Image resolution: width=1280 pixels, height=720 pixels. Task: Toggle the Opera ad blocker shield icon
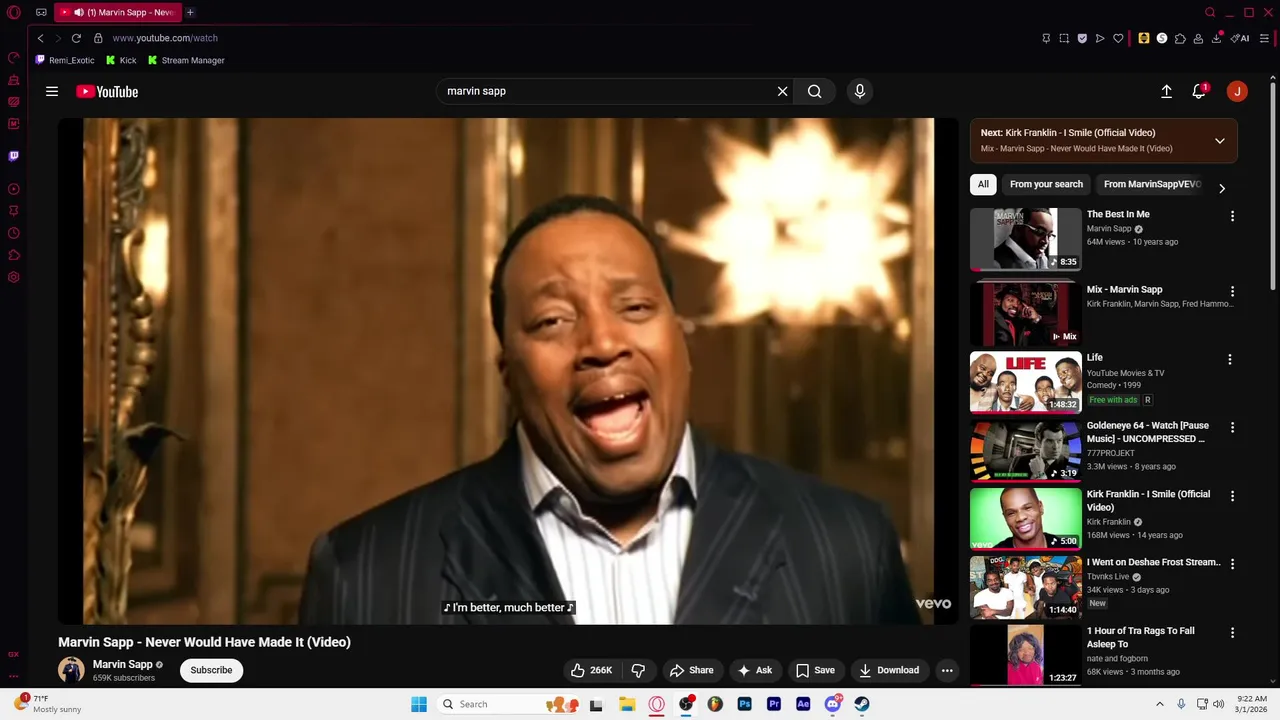click(x=1082, y=38)
